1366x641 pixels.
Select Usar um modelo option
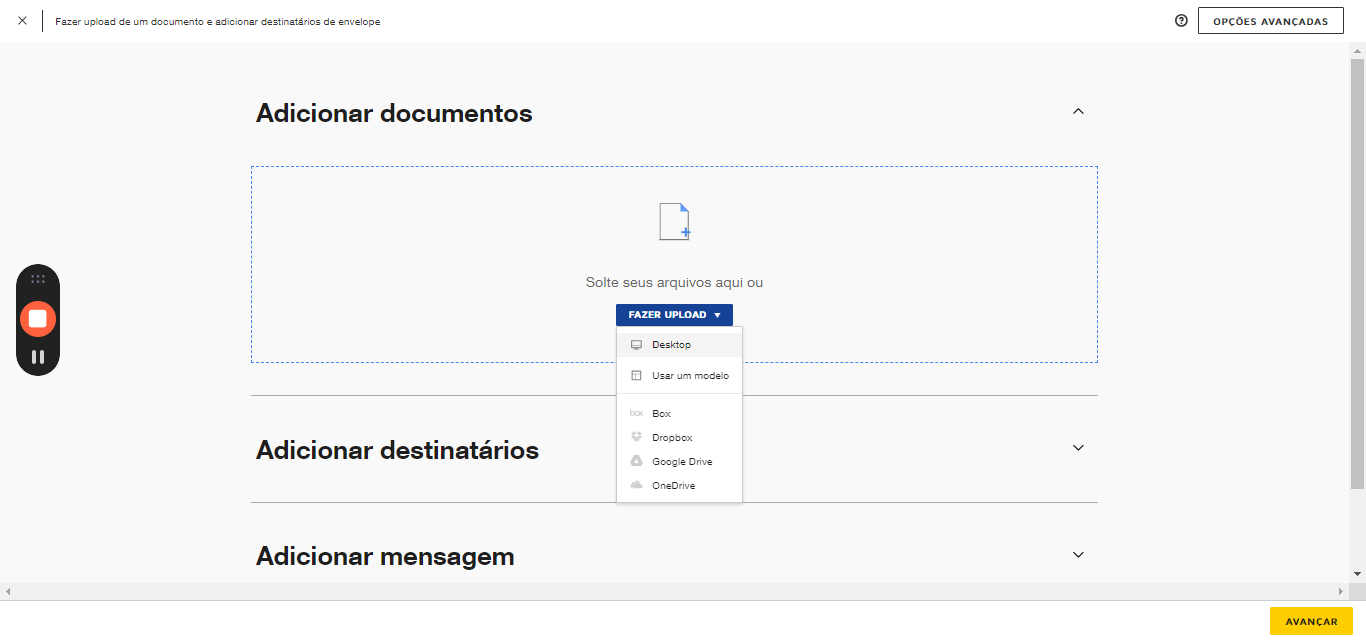680,376
